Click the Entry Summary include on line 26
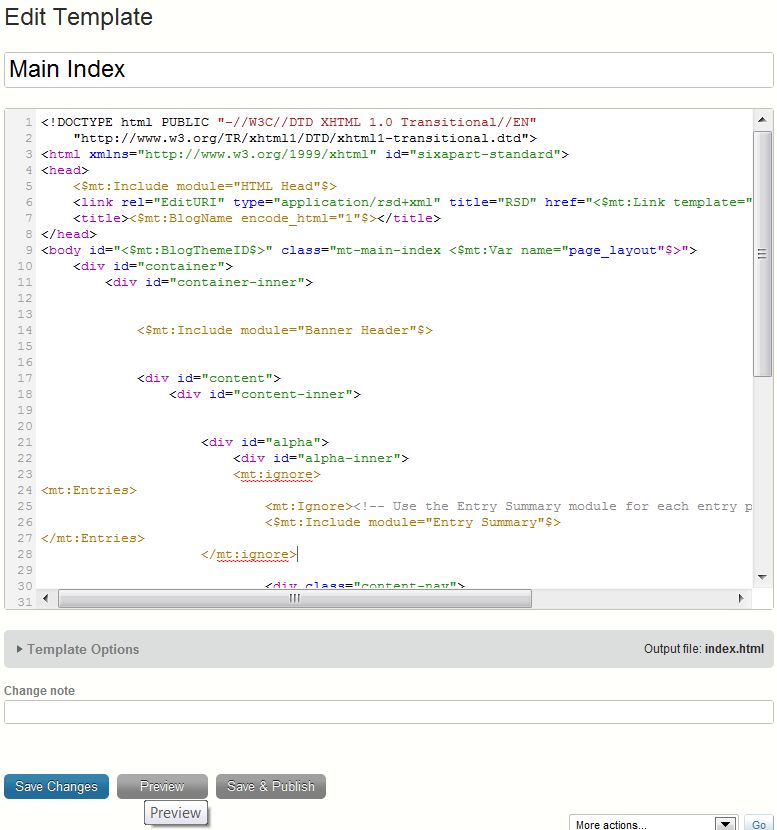 413,522
